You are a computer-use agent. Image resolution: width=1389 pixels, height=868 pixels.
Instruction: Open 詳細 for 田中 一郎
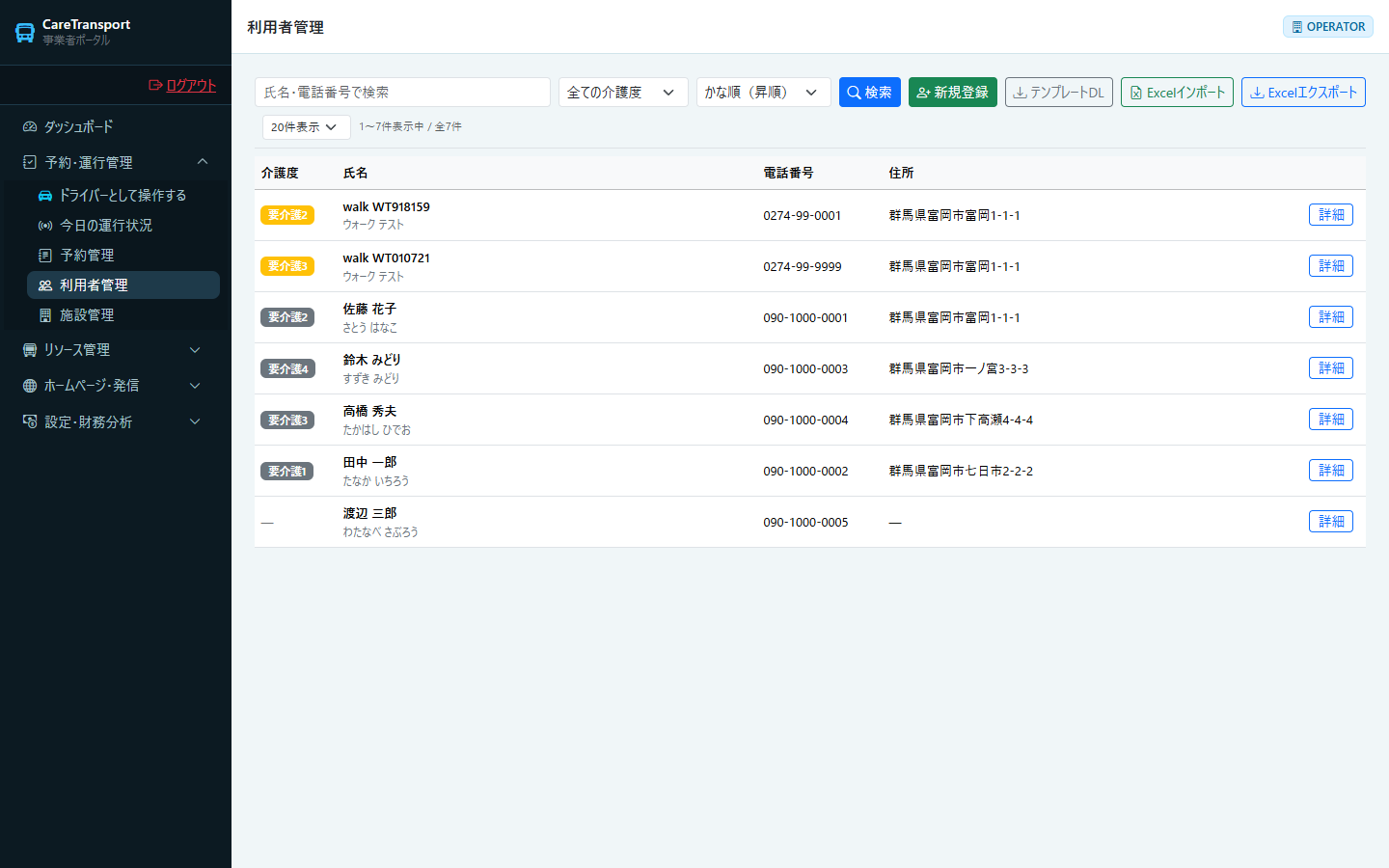coord(1331,471)
